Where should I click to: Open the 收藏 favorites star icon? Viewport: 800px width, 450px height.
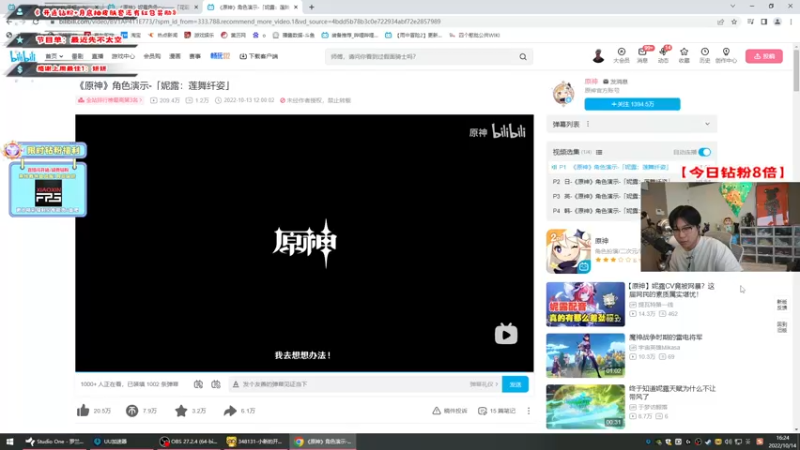coord(684,56)
